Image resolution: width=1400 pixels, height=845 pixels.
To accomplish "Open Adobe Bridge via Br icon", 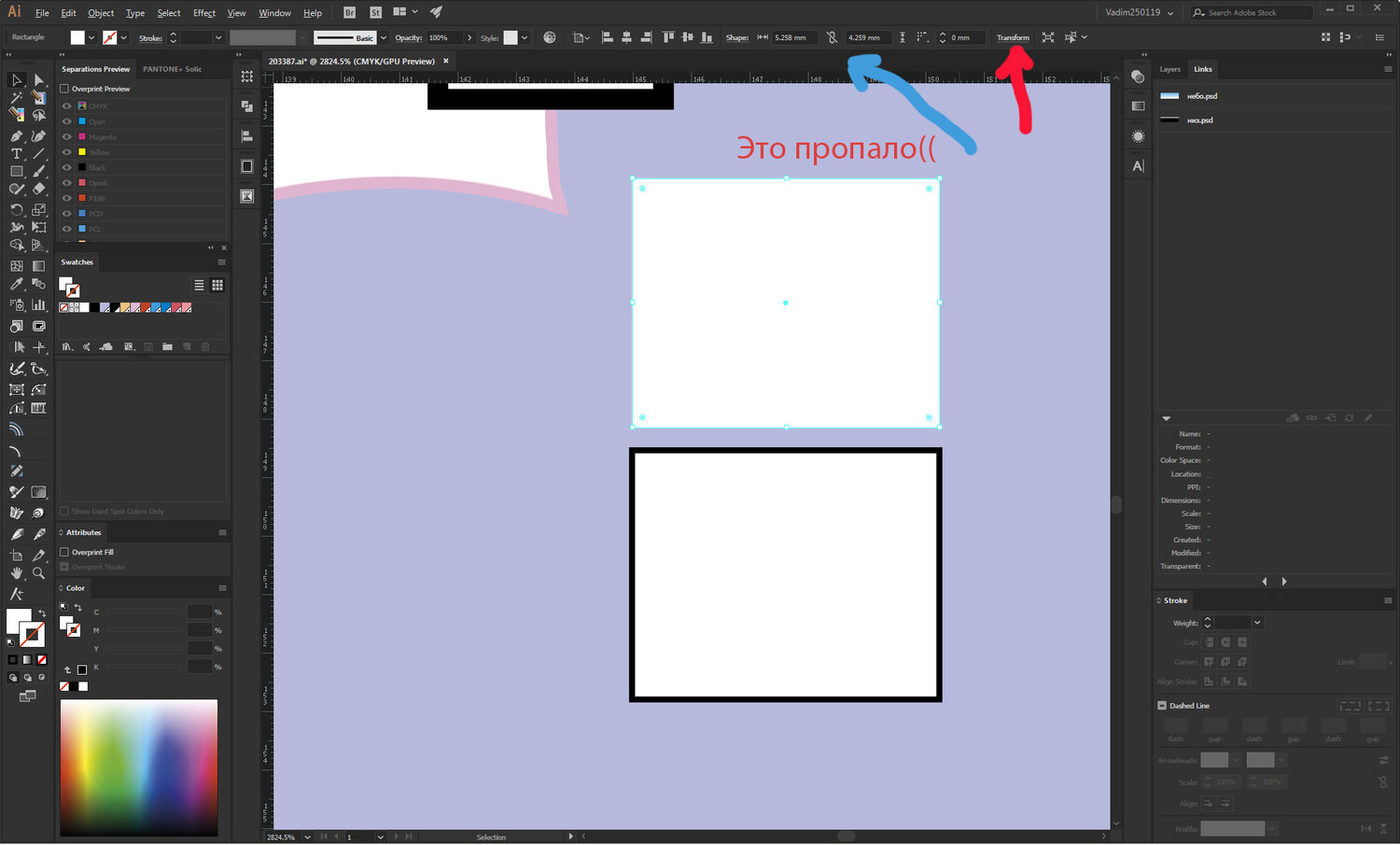I will click(349, 12).
